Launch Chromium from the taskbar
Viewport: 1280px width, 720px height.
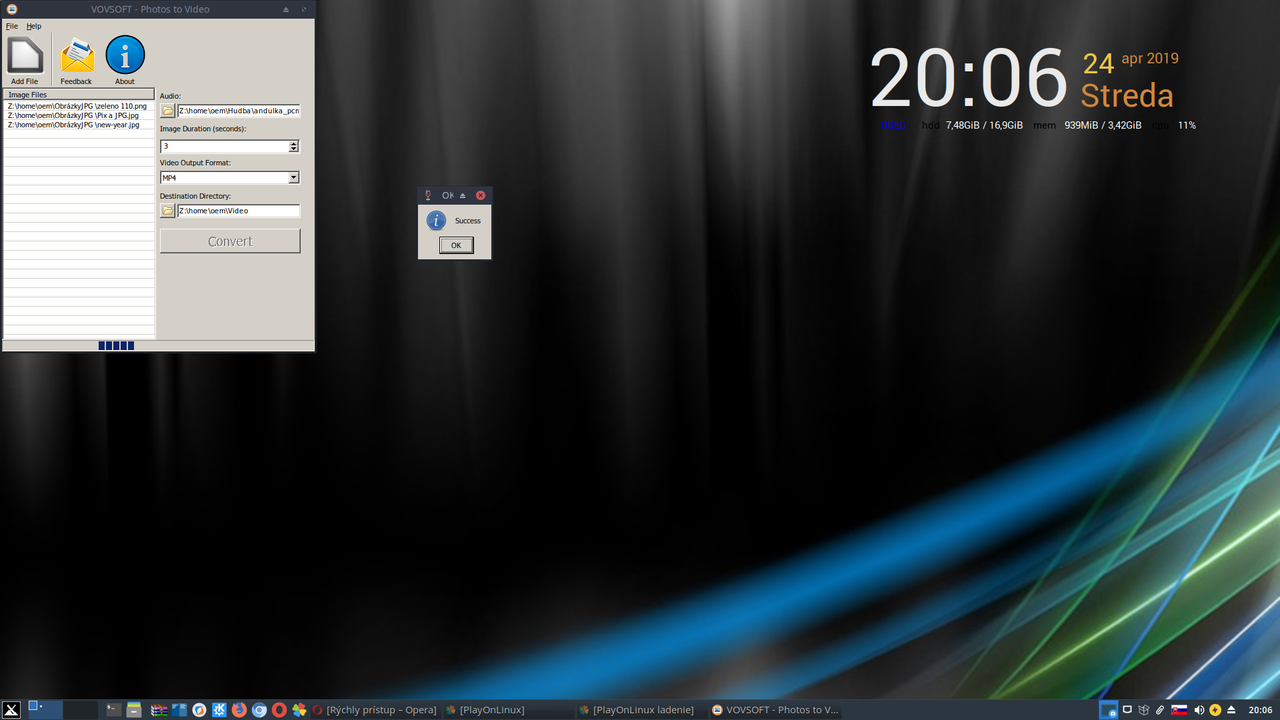tap(259, 710)
